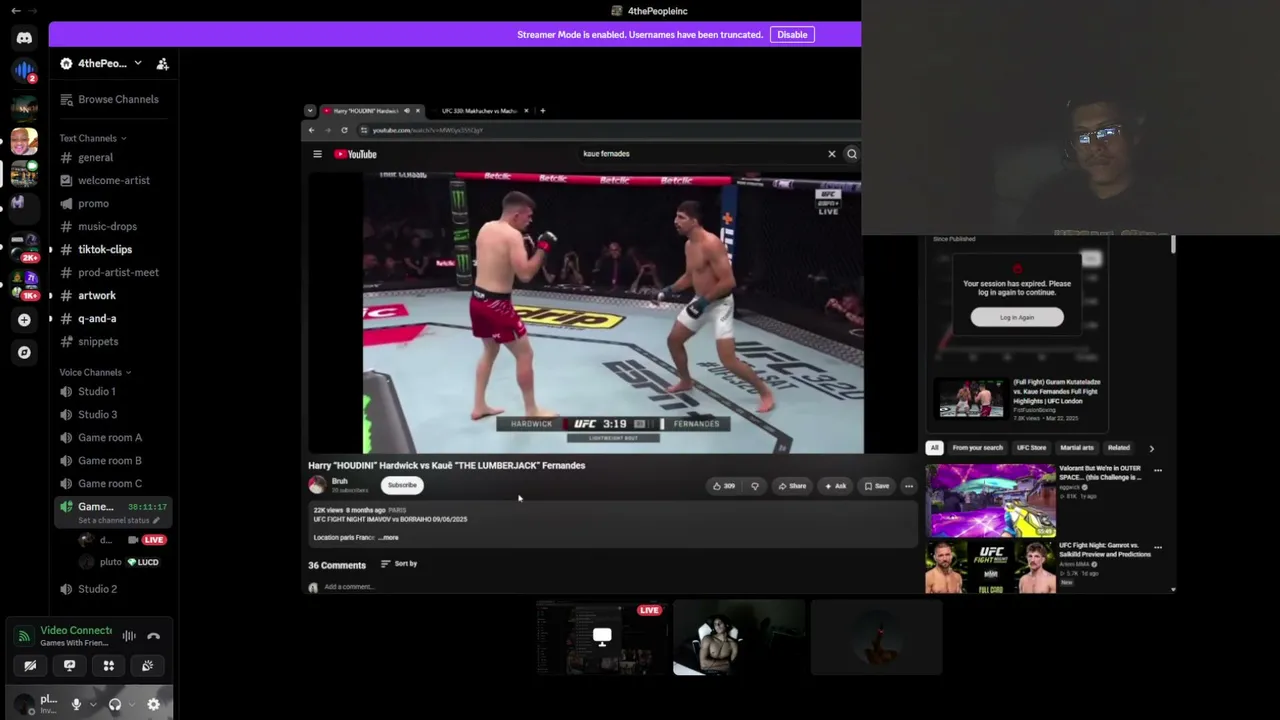Screen dimensions: 1280x720
Task: Open the Sort by comments dropdown
Action: point(399,564)
